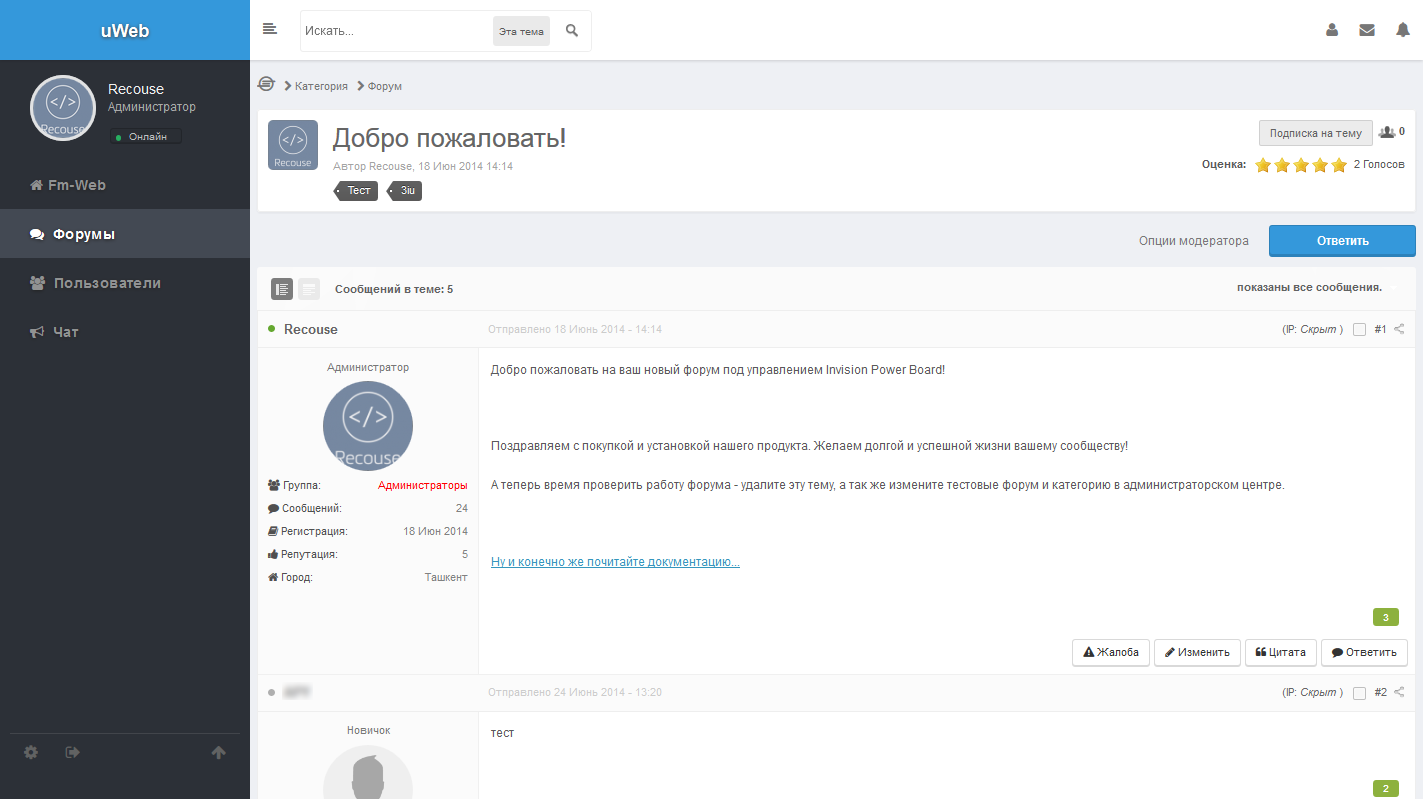Go to Категория breadcrumb
The width and height of the screenshot is (1423, 799).
point(321,86)
